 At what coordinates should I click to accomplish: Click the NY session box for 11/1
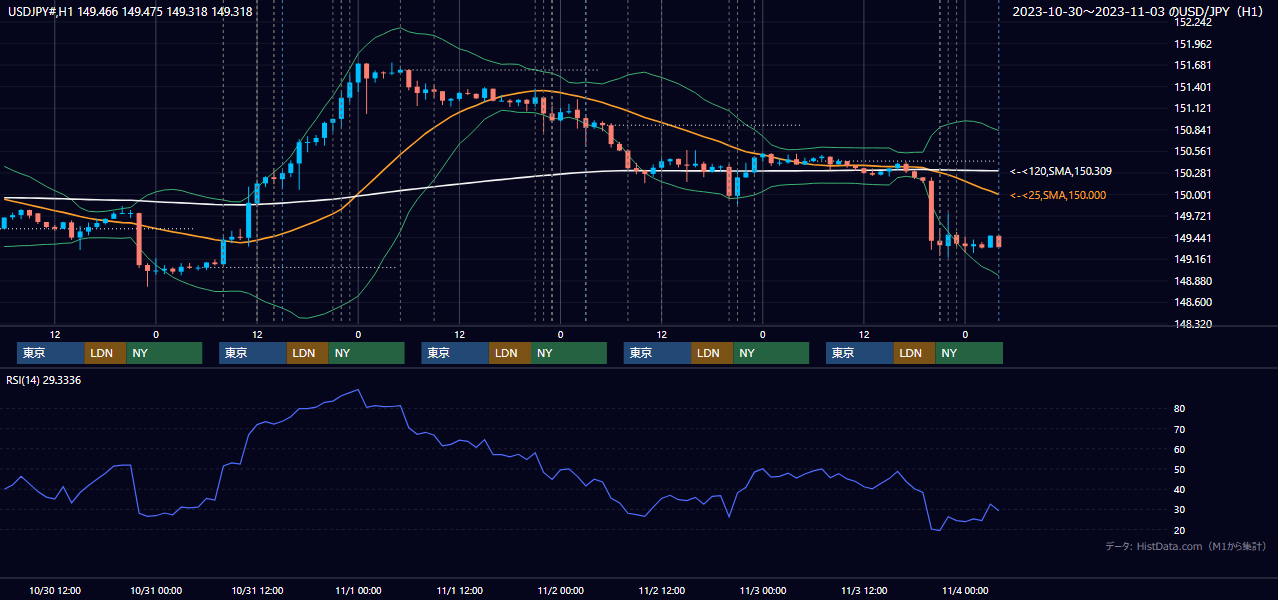[569, 353]
